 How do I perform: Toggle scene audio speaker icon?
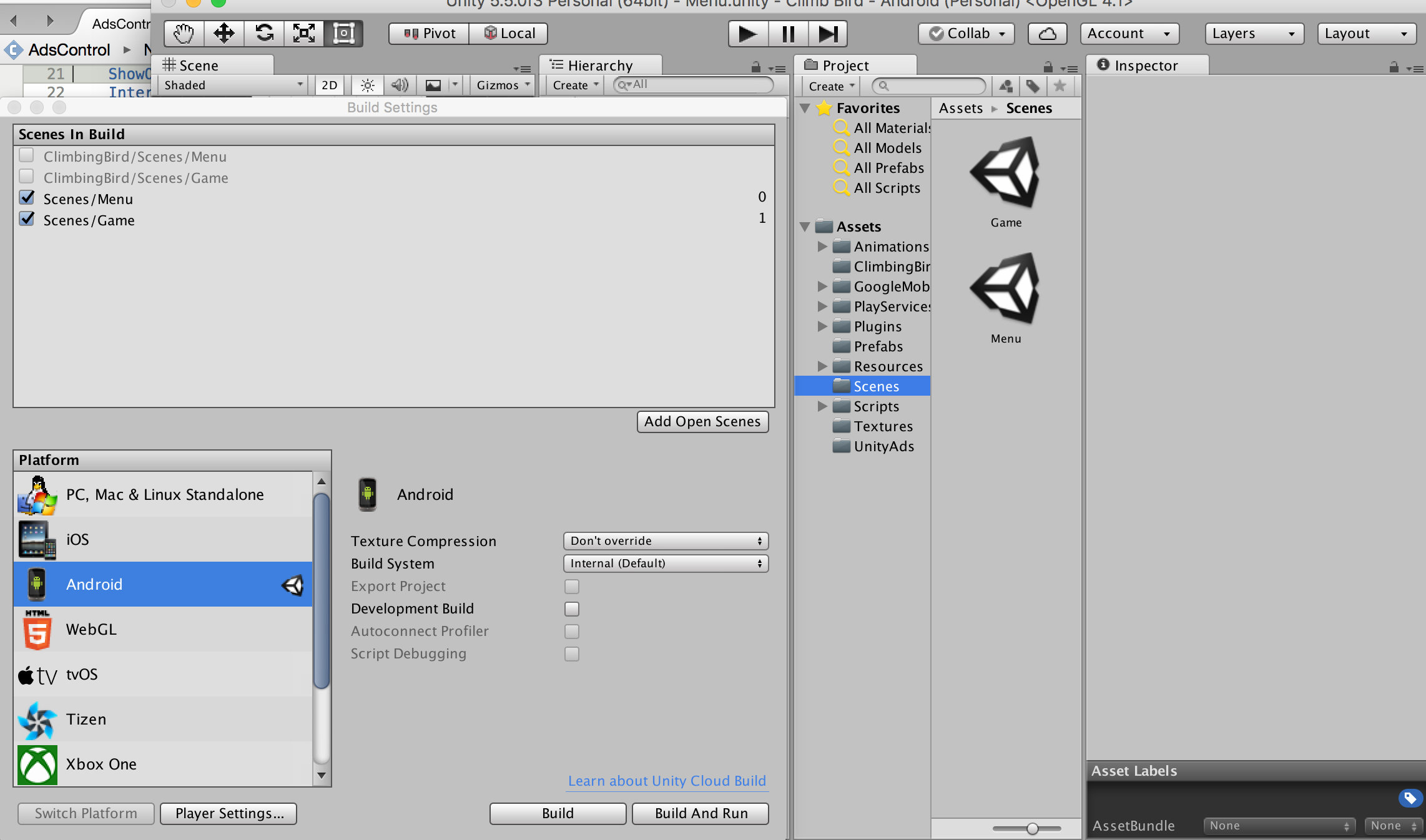coord(399,85)
